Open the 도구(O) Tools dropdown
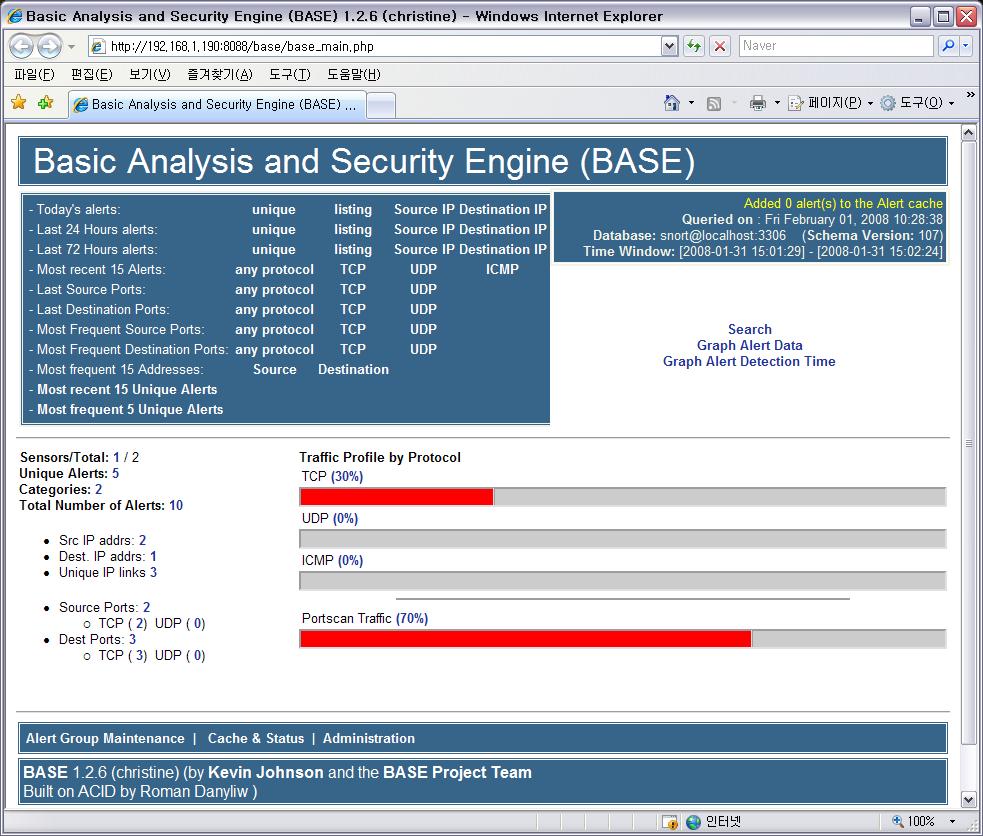 coord(917,103)
